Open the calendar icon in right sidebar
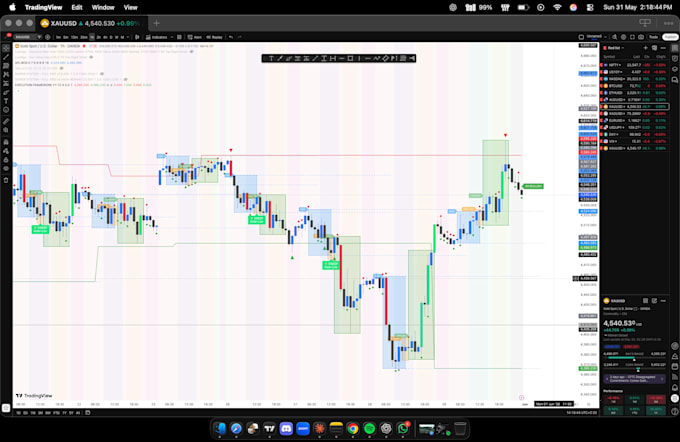This screenshot has width=680, height=442. pyautogui.click(x=675, y=367)
